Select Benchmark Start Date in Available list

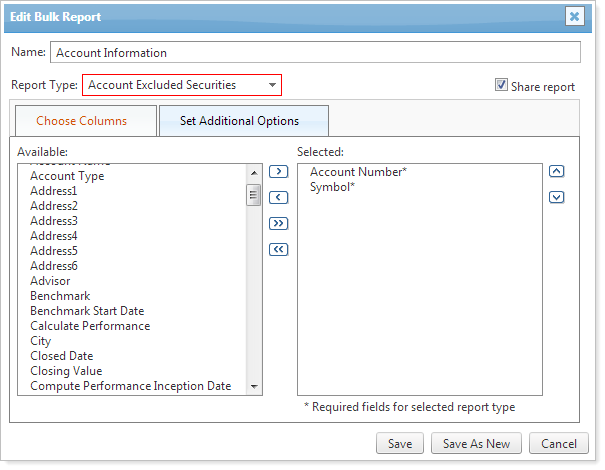click(87, 311)
